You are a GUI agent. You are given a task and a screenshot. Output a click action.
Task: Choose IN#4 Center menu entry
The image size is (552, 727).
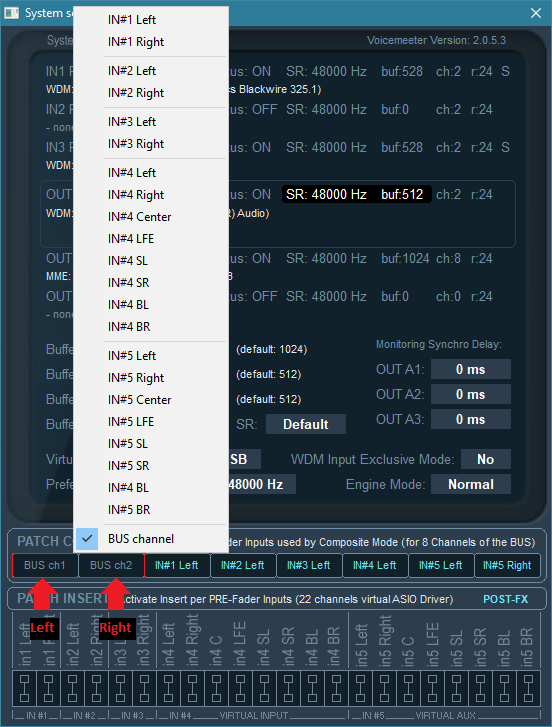[x=151, y=217]
